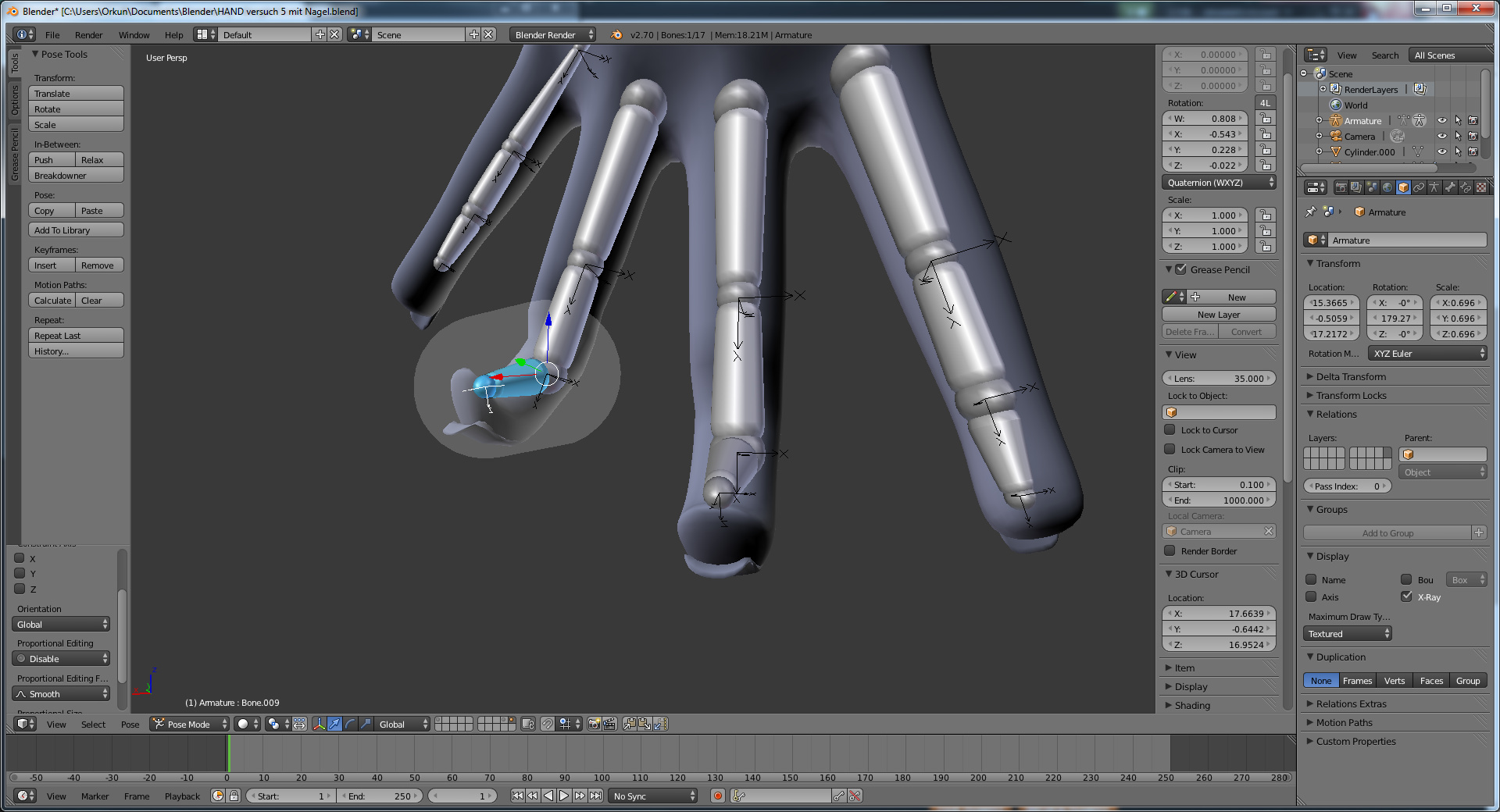Screen dimensions: 1500x812
Task: Expand the Delta Transform panel
Action: (1351, 376)
